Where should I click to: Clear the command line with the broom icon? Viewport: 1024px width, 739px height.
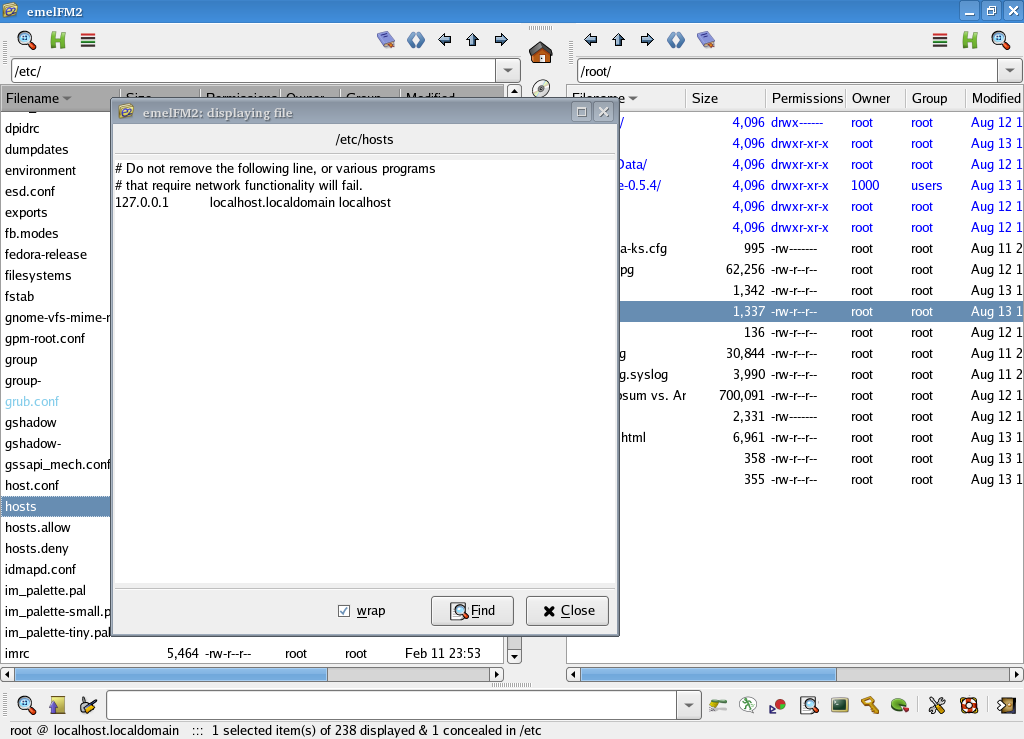click(88, 705)
